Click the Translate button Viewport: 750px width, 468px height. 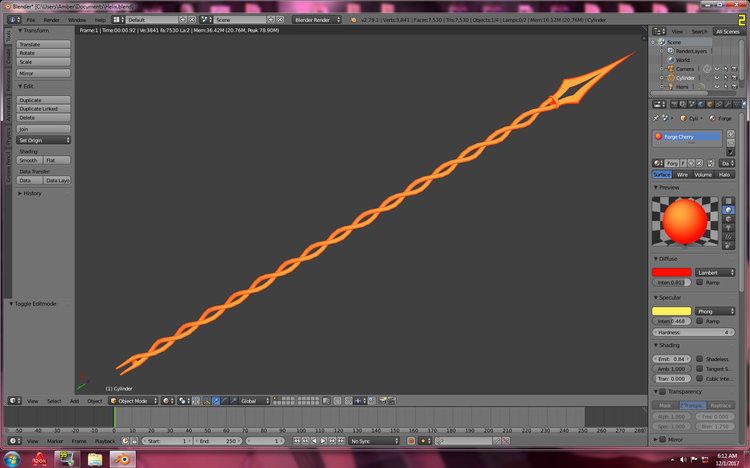(x=44, y=44)
